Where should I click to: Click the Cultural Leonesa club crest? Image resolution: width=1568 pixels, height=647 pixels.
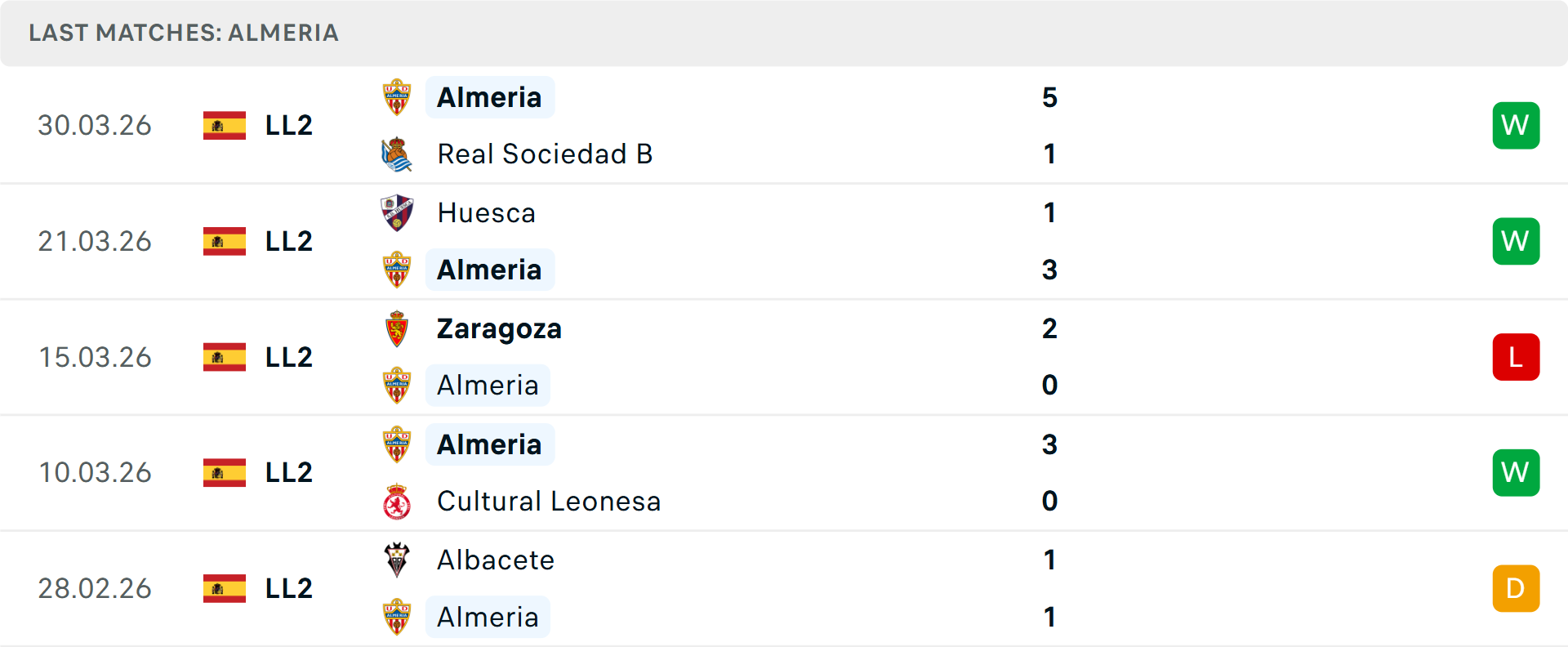[397, 502]
